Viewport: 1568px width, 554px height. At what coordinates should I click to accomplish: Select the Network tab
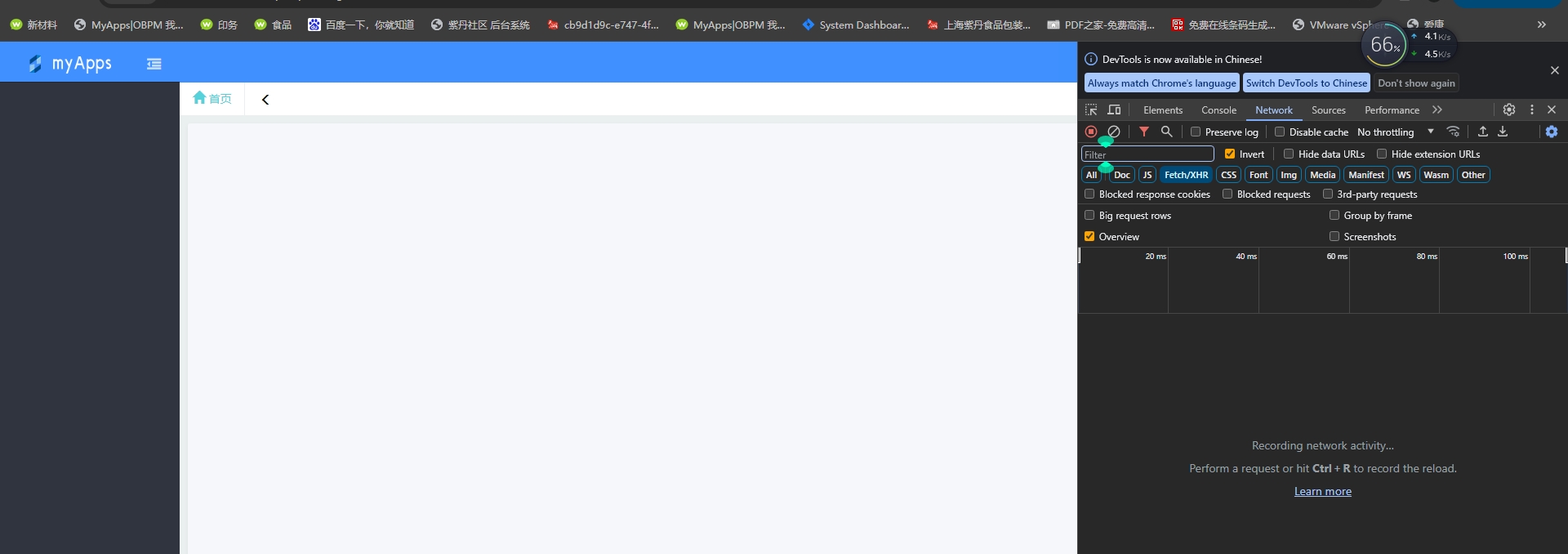click(x=1274, y=110)
